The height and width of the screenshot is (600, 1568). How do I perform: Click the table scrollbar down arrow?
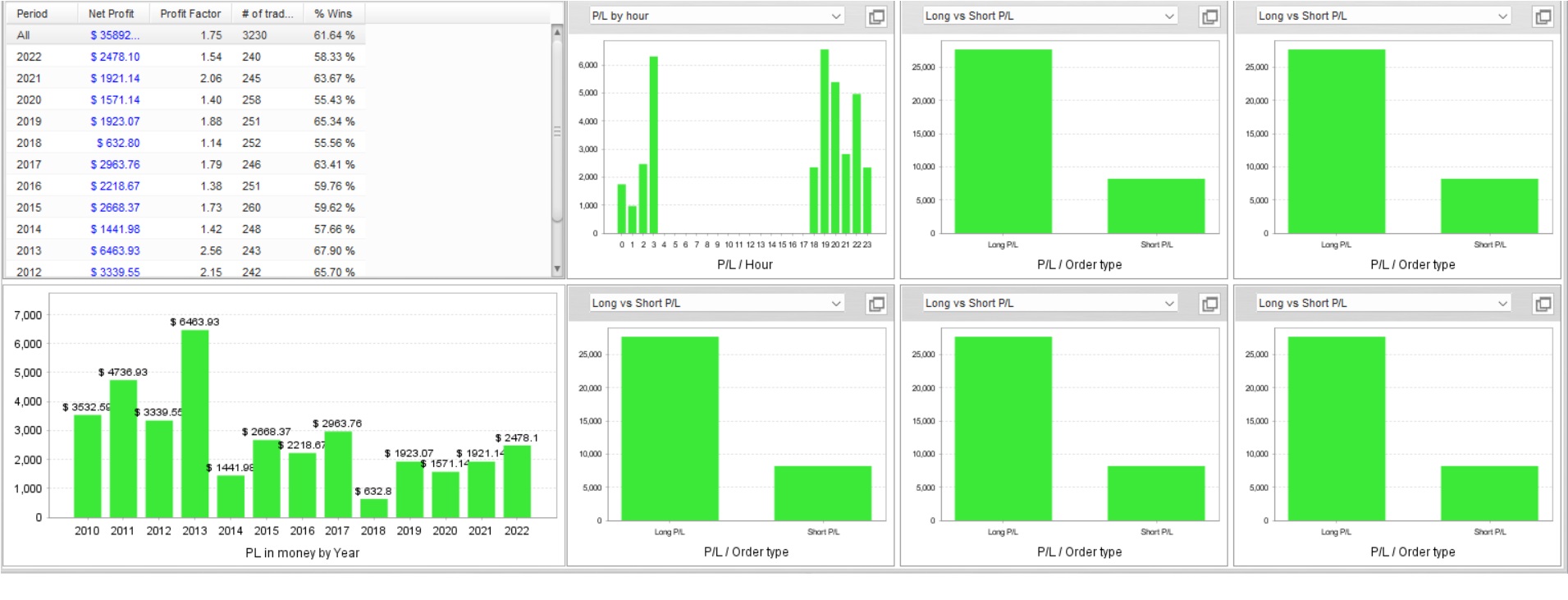click(x=557, y=269)
